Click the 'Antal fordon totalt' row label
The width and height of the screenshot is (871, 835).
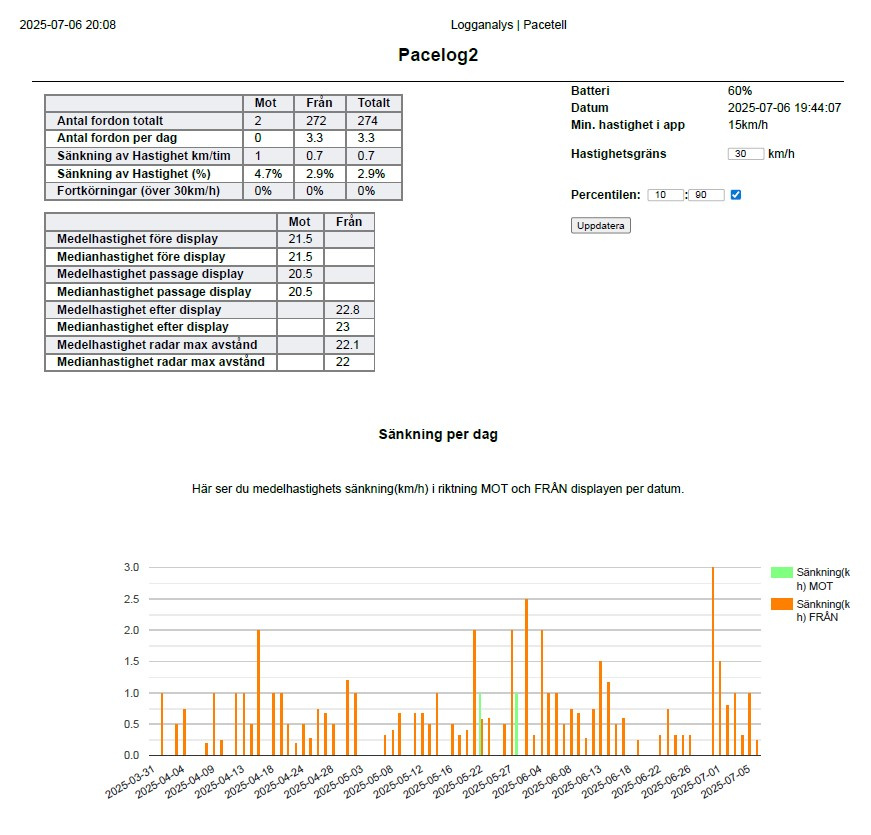[110, 121]
